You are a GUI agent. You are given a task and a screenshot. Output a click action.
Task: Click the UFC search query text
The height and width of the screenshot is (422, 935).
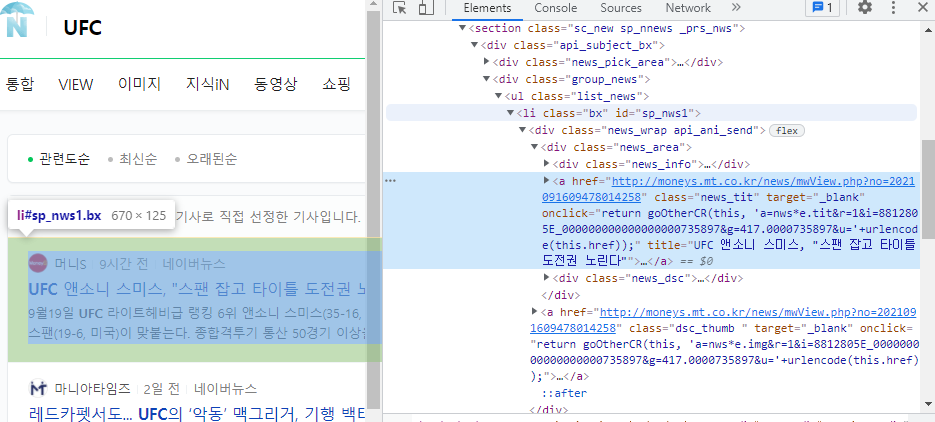tap(83, 27)
